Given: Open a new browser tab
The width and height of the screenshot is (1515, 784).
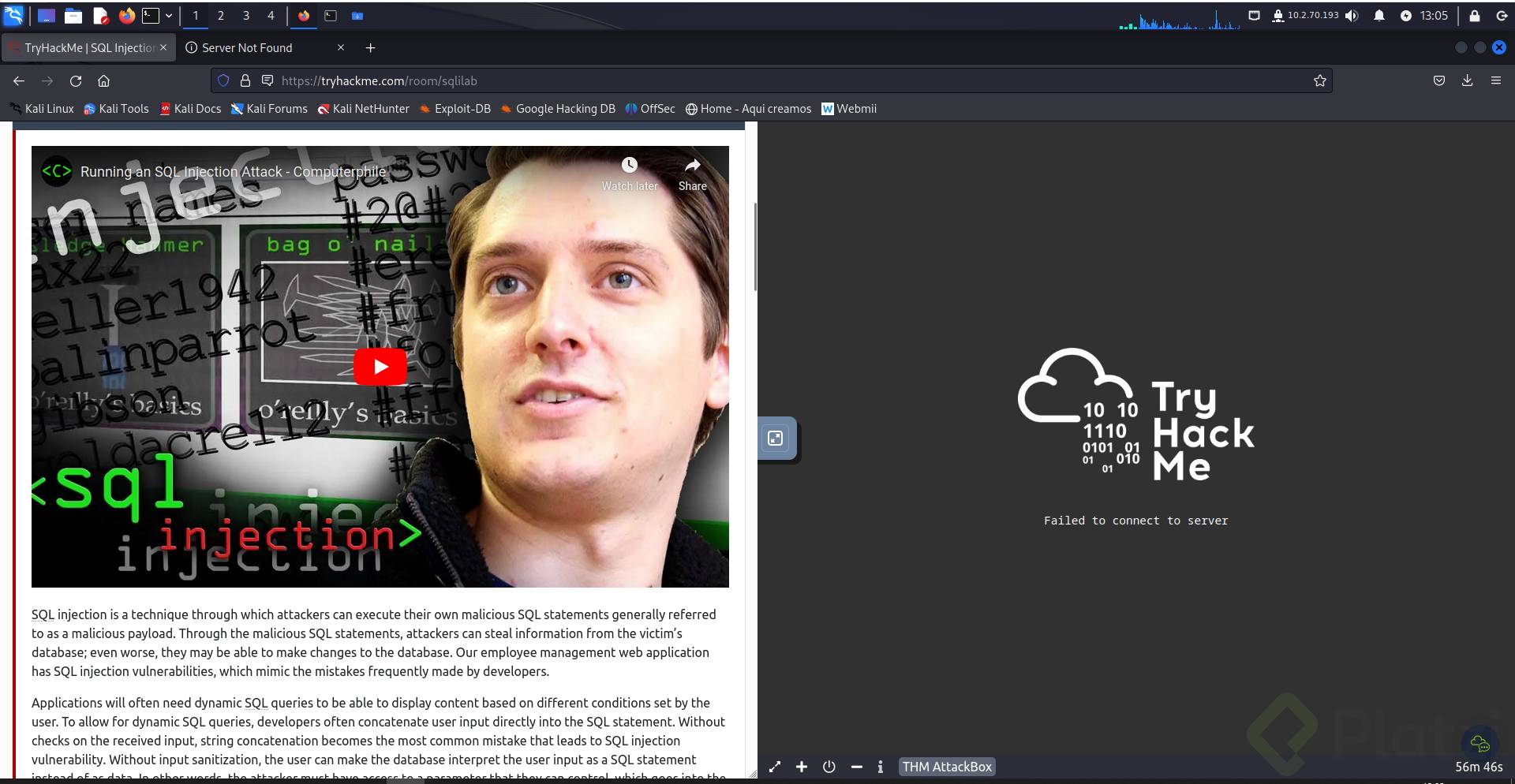Looking at the screenshot, I should tap(370, 48).
